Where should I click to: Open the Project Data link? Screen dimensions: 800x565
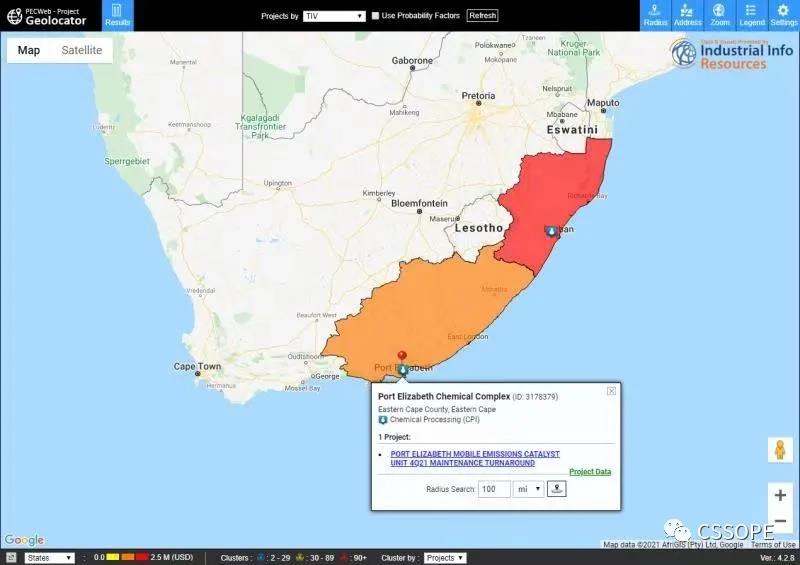pyautogui.click(x=590, y=472)
